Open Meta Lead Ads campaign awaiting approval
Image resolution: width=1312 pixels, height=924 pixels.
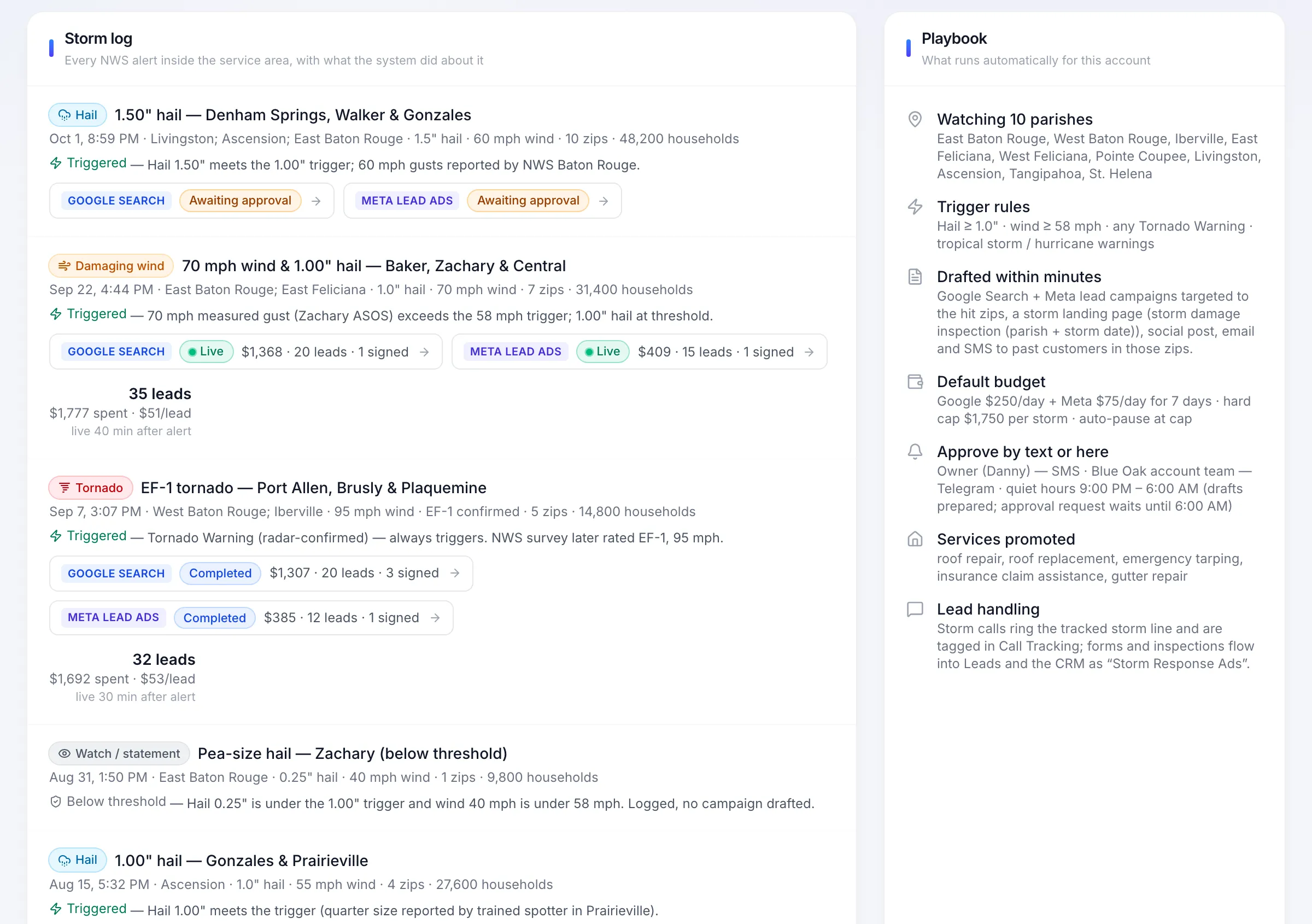[x=482, y=201]
